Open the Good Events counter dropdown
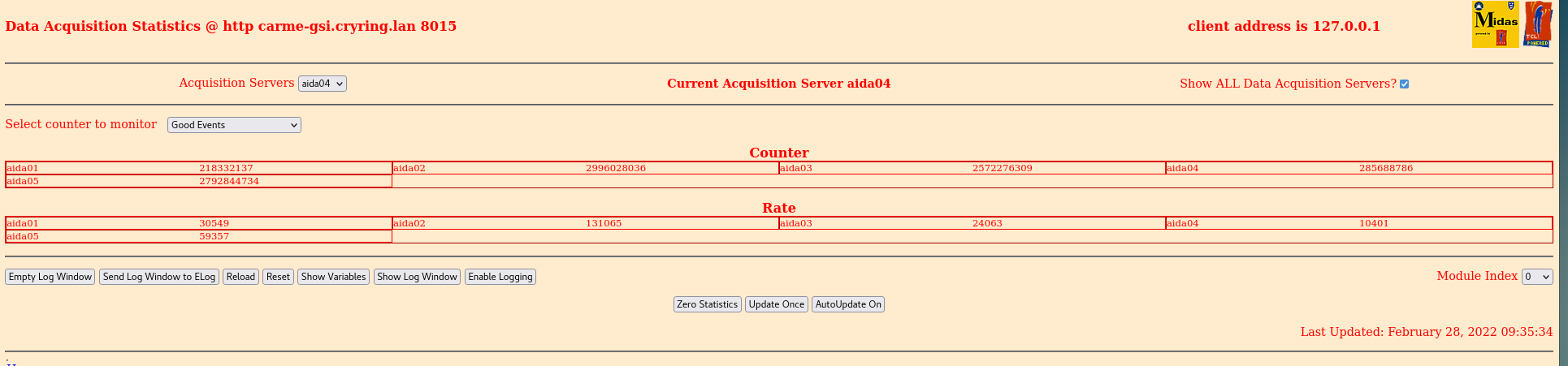The width and height of the screenshot is (1568, 366). [234, 125]
